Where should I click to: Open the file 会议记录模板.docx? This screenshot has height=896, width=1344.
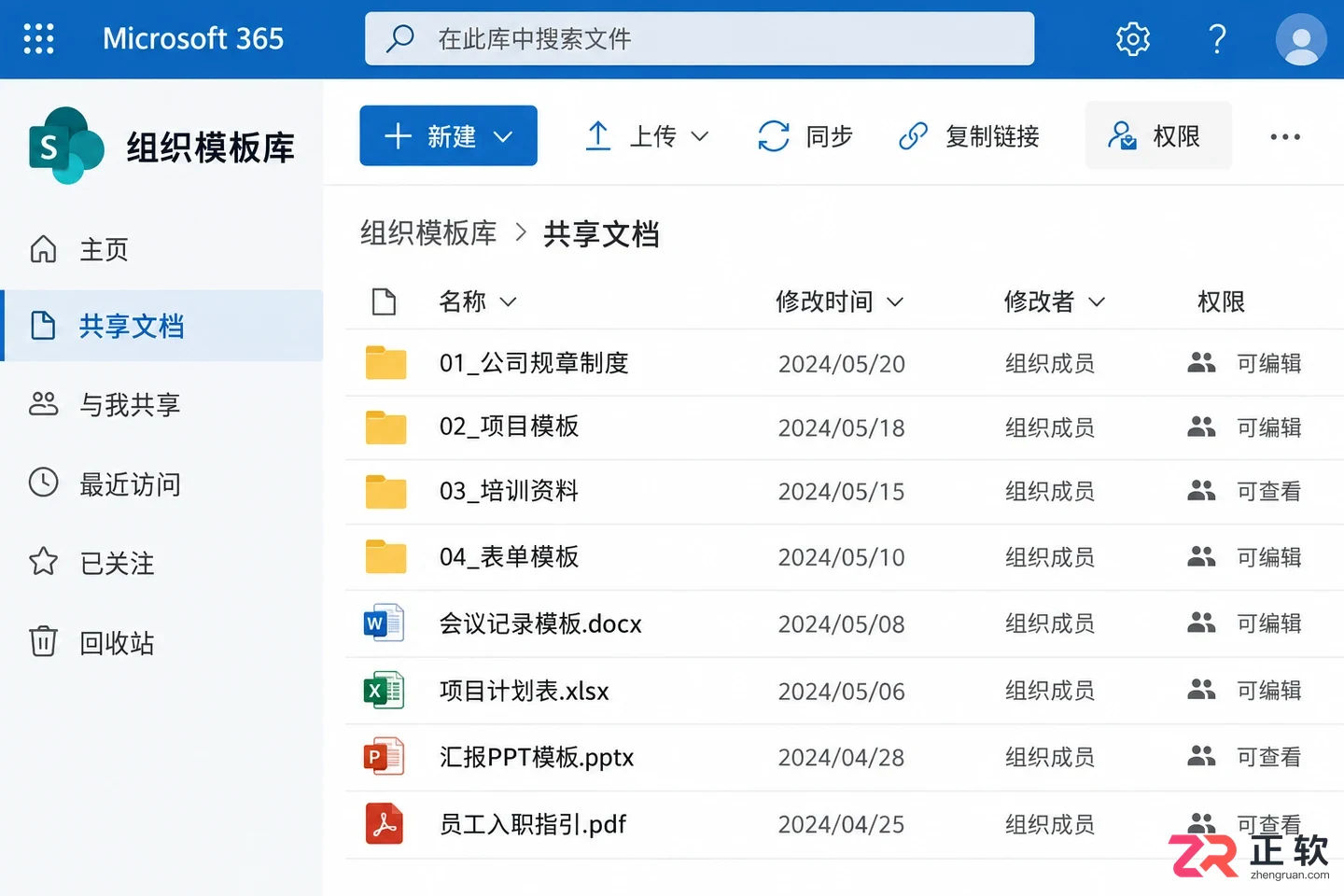point(540,623)
